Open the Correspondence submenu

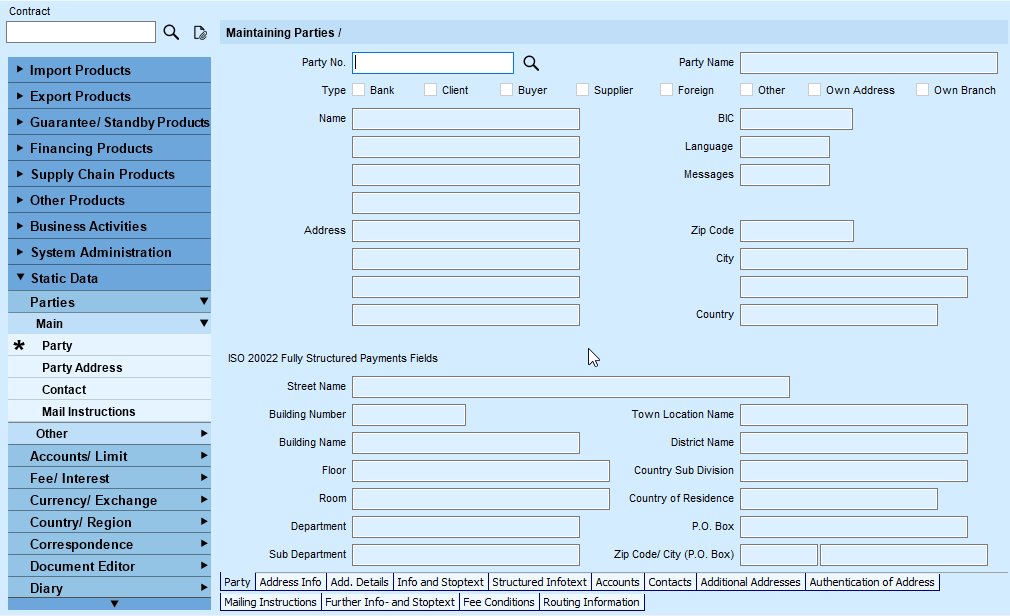click(x=110, y=544)
